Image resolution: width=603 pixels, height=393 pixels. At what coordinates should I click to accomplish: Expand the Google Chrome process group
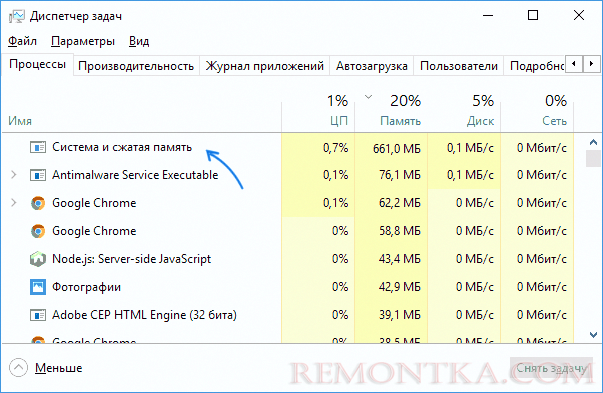pyautogui.click(x=14, y=203)
